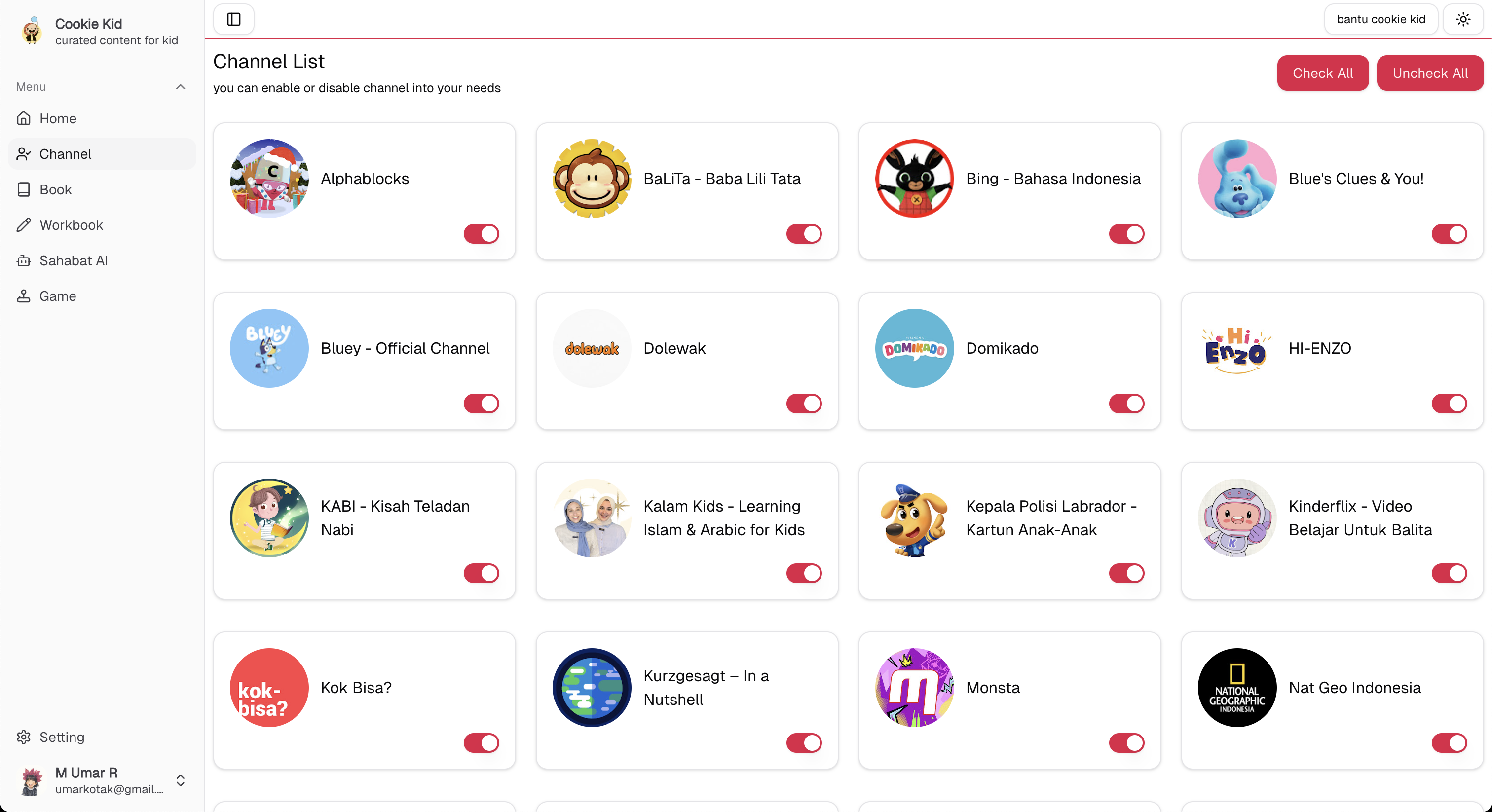Click the Uncheck All button
Viewport: 1492px width, 812px height.
click(1430, 73)
